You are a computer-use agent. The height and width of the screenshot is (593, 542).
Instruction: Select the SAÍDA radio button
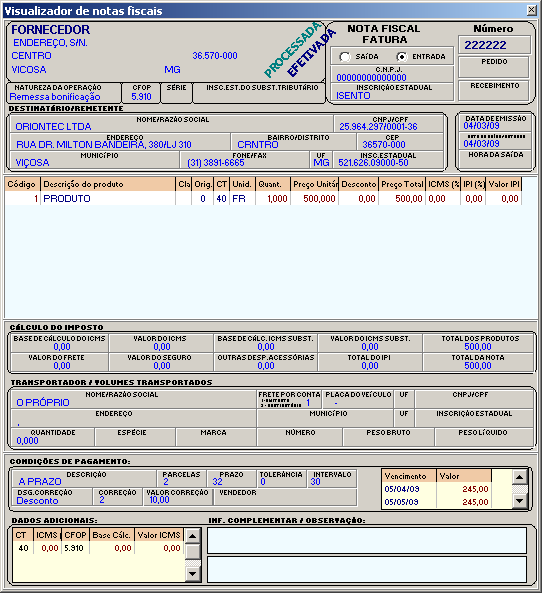(x=345, y=57)
